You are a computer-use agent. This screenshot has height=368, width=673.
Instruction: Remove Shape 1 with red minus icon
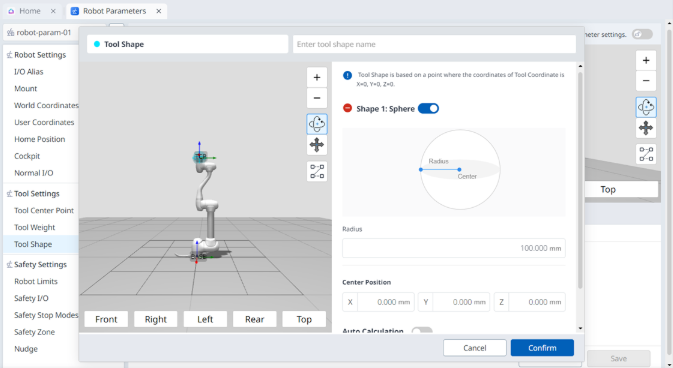pos(348,108)
